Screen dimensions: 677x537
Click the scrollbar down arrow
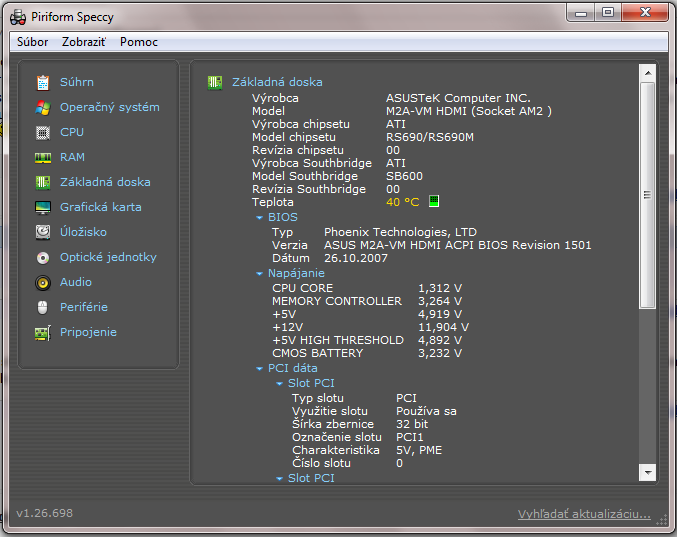pyautogui.click(x=648, y=473)
